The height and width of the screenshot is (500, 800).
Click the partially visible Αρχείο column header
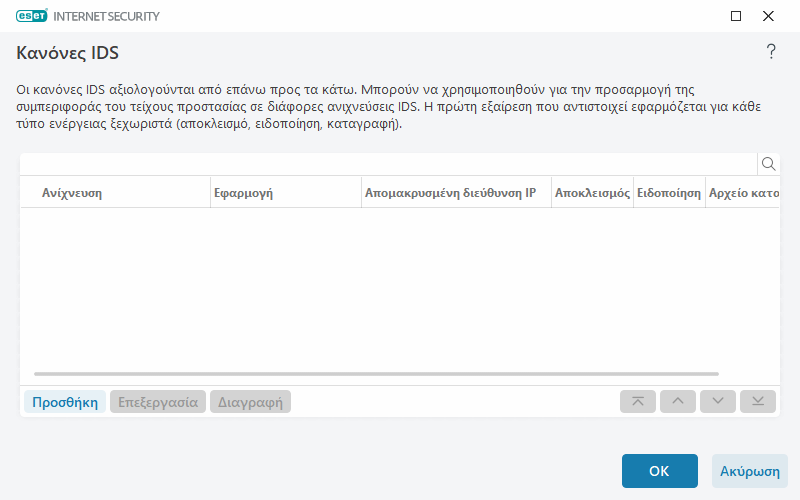click(x=742, y=192)
